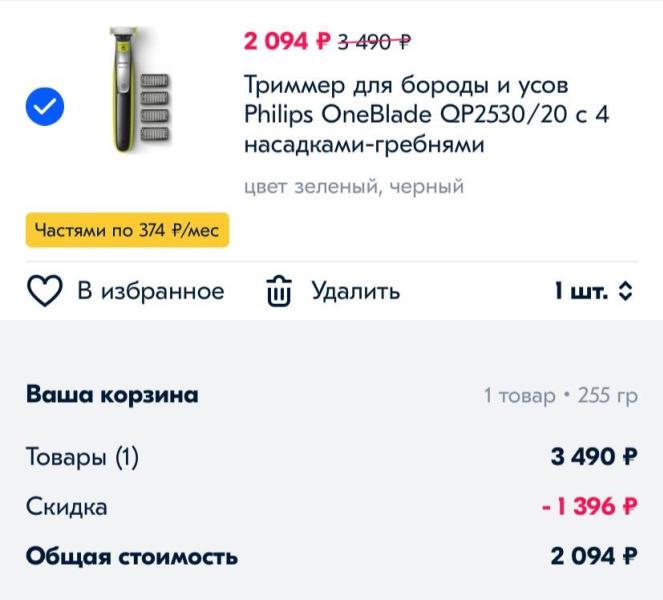This screenshot has height=600, width=663.
Task: Click the 'Ваша корзина' heading
Action: [112, 395]
